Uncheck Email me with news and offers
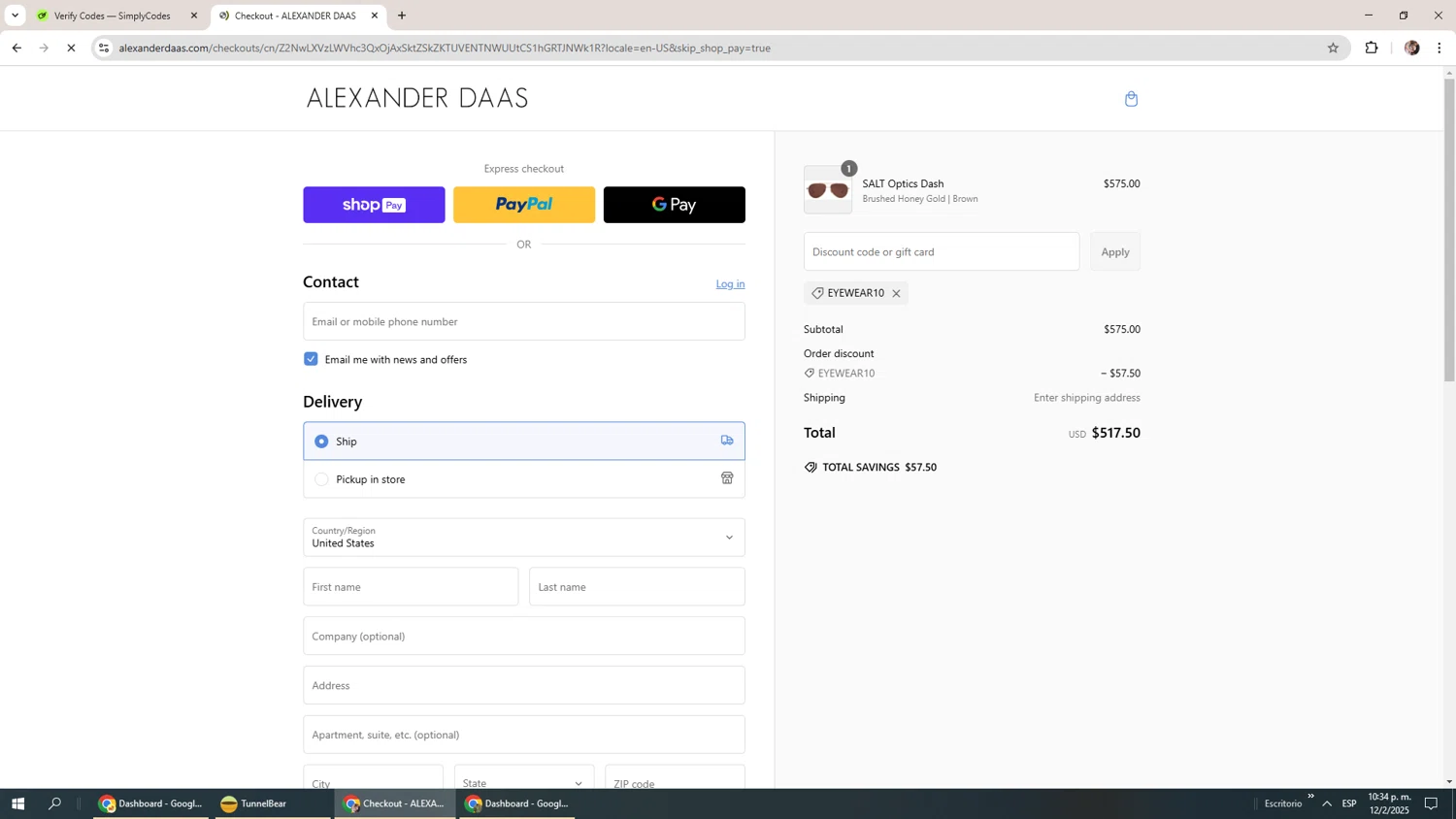This screenshot has height=819, width=1456. (x=311, y=359)
